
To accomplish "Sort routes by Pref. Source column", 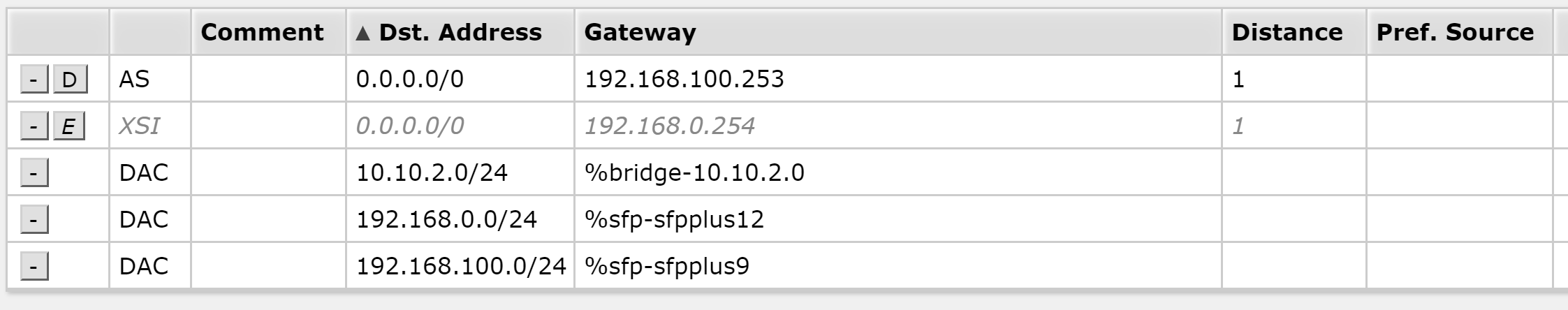I will click(1455, 32).
